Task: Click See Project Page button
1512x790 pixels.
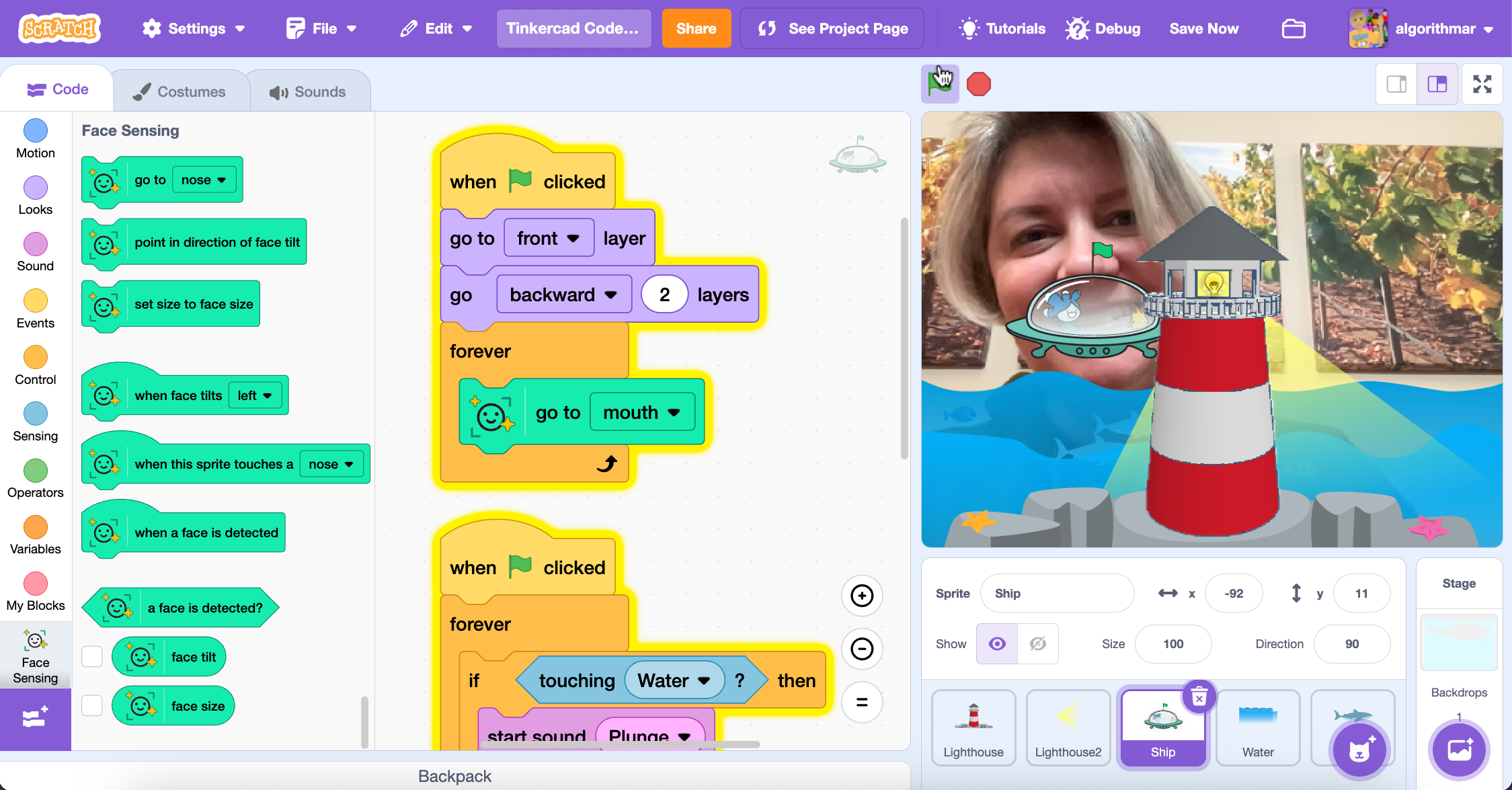Action: point(832,29)
